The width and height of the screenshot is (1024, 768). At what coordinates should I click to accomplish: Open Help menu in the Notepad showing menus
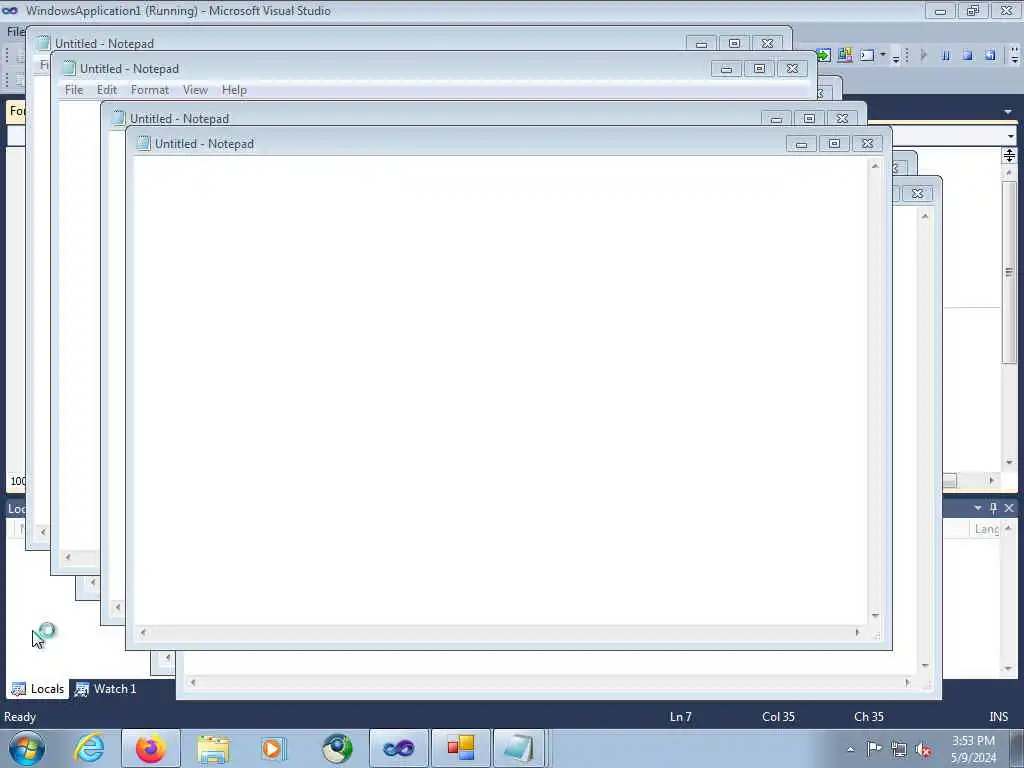pyautogui.click(x=234, y=90)
